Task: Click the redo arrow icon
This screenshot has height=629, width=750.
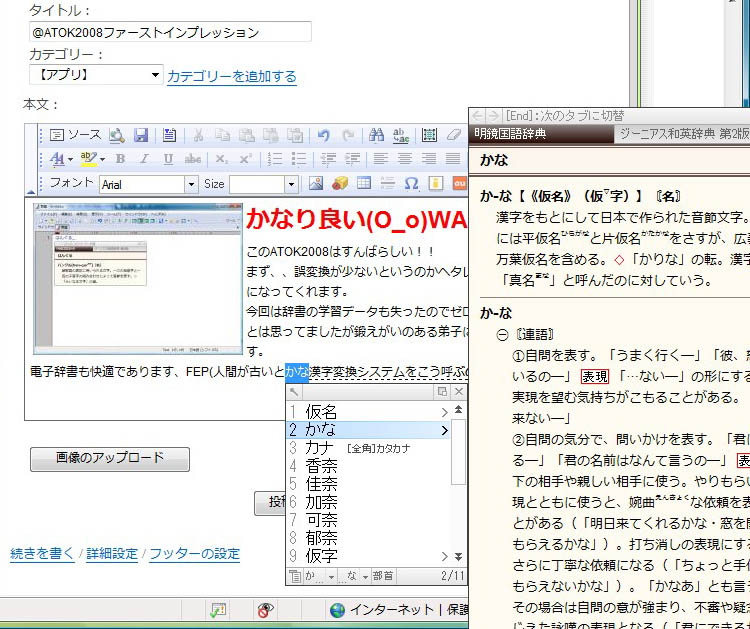Action: 348,135
